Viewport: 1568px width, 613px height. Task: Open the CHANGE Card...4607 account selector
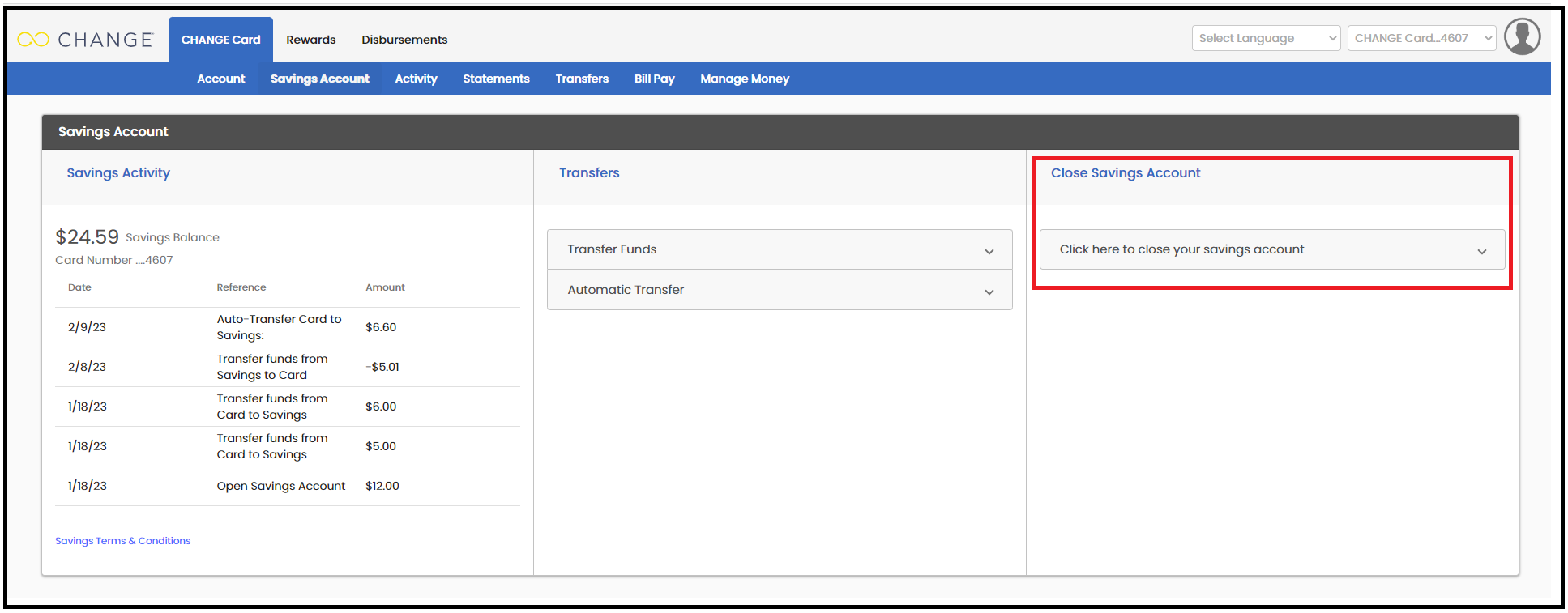pos(1421,38)
